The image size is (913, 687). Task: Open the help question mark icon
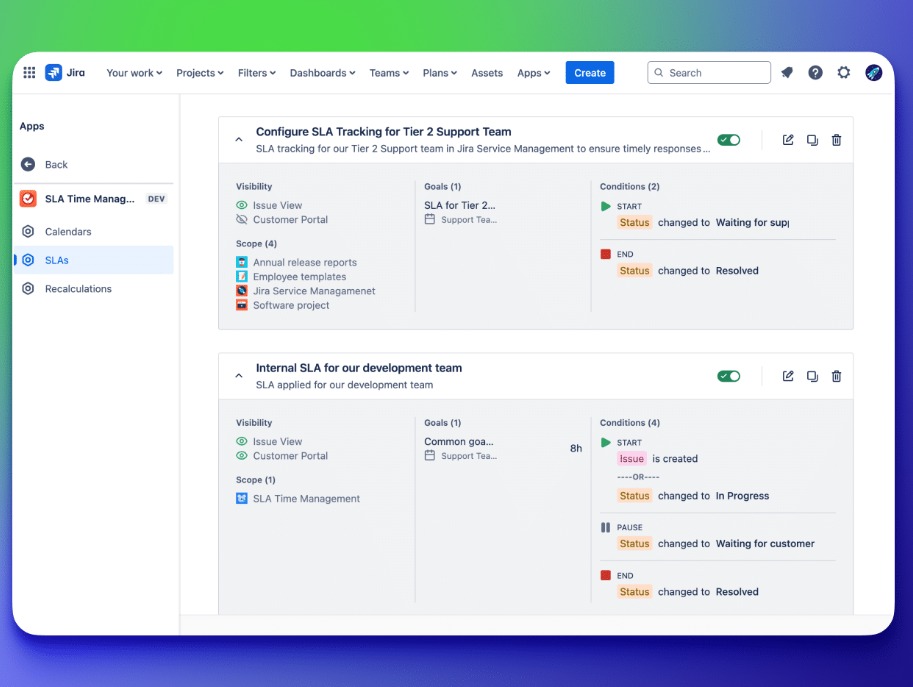(x=815, y=73)
